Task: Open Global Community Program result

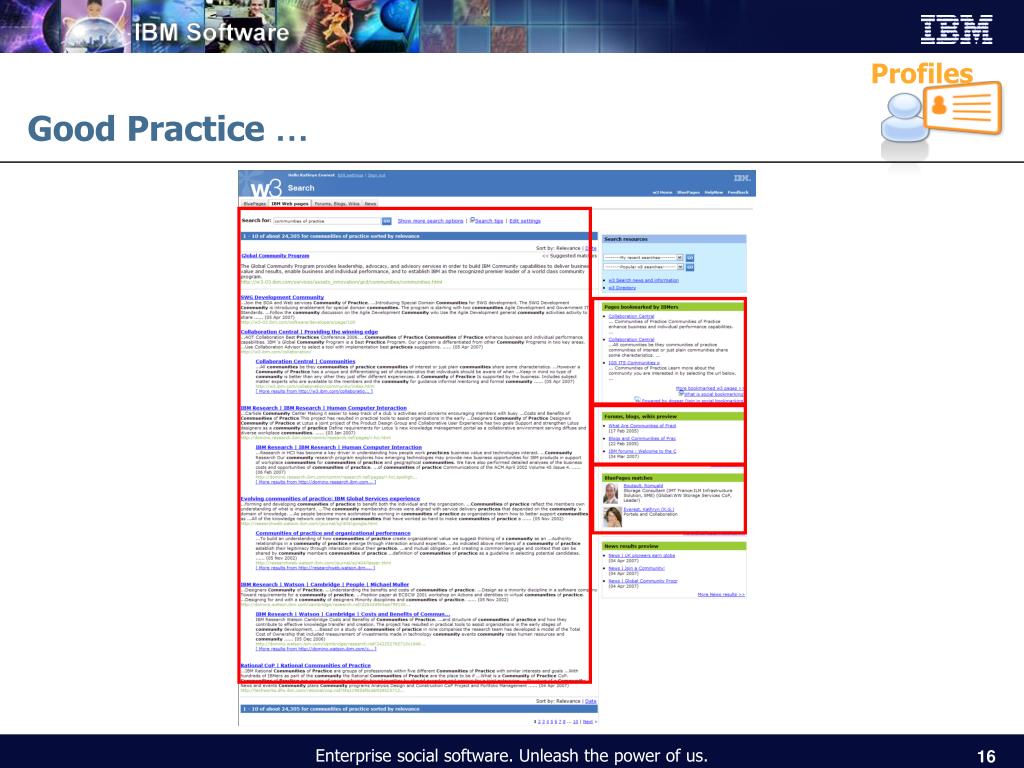Action: click(x=275, y=256)
